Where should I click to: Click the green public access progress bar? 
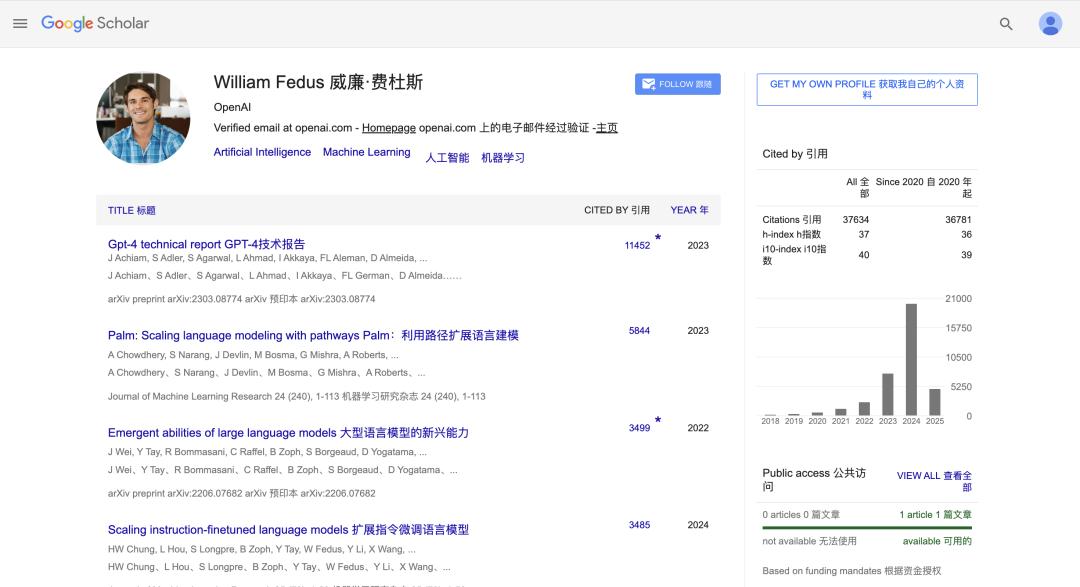click(x=866, y=528)
